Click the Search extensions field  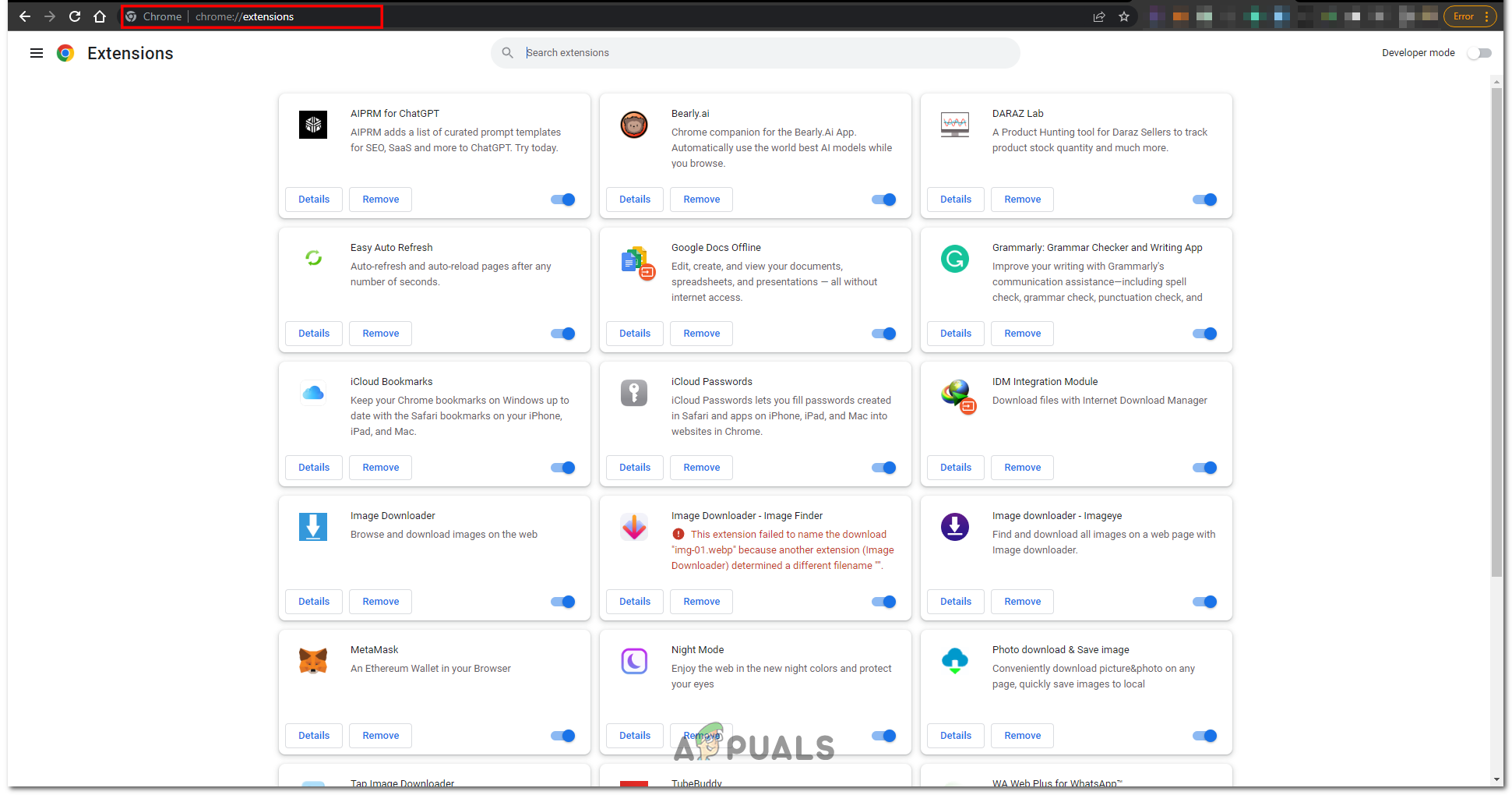click(755, 52)
